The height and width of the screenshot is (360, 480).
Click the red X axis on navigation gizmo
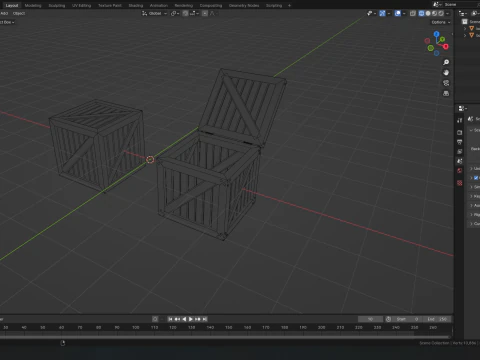pyautogui.click(x=446, y=47)
